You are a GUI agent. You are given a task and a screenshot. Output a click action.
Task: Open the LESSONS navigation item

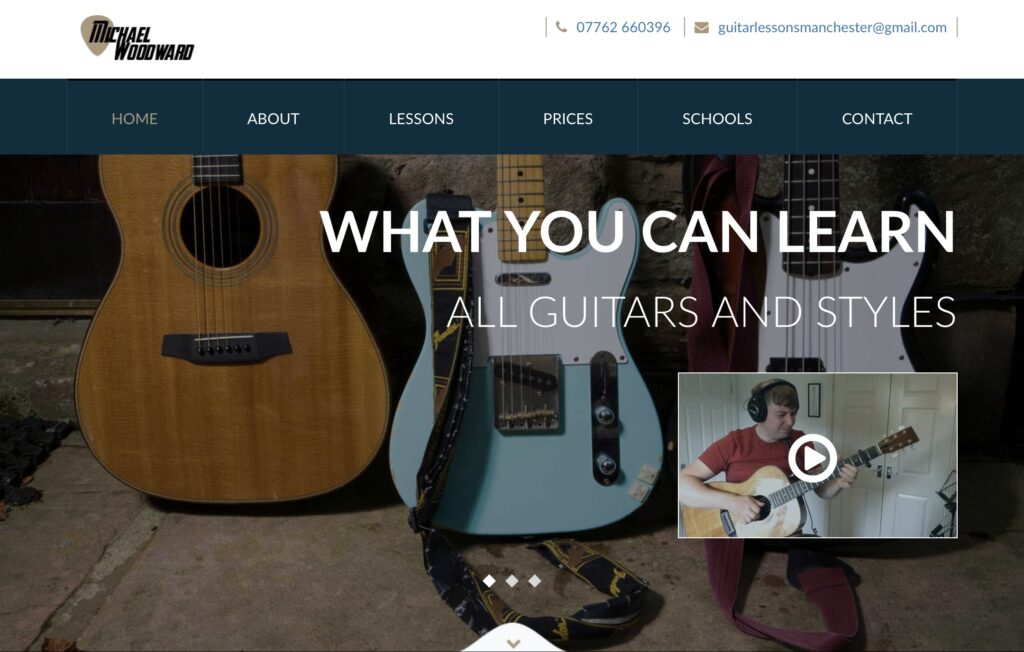[421, 118]
